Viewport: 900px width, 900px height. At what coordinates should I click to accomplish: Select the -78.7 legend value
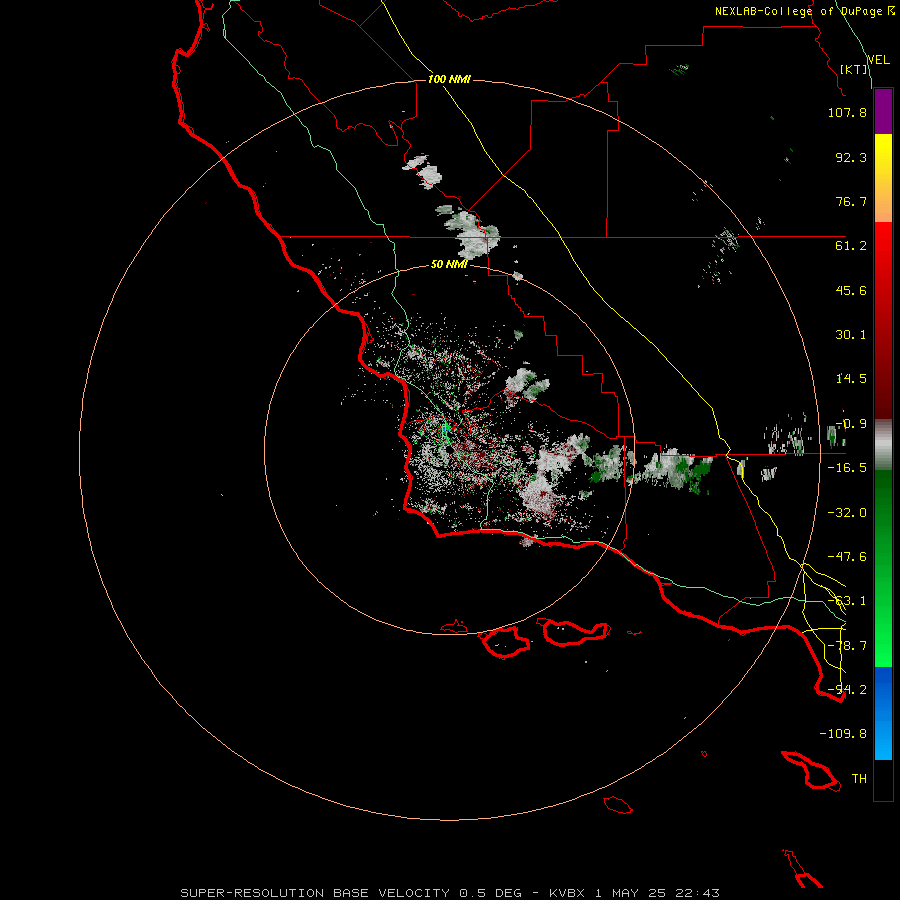click(x=847, y=646)
